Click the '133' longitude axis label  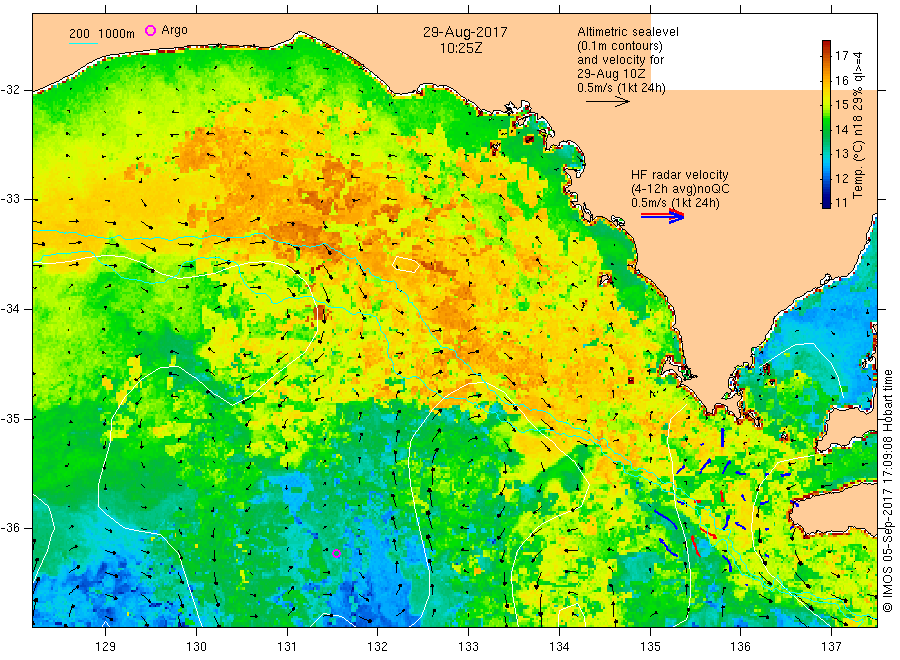click(468, 647)
